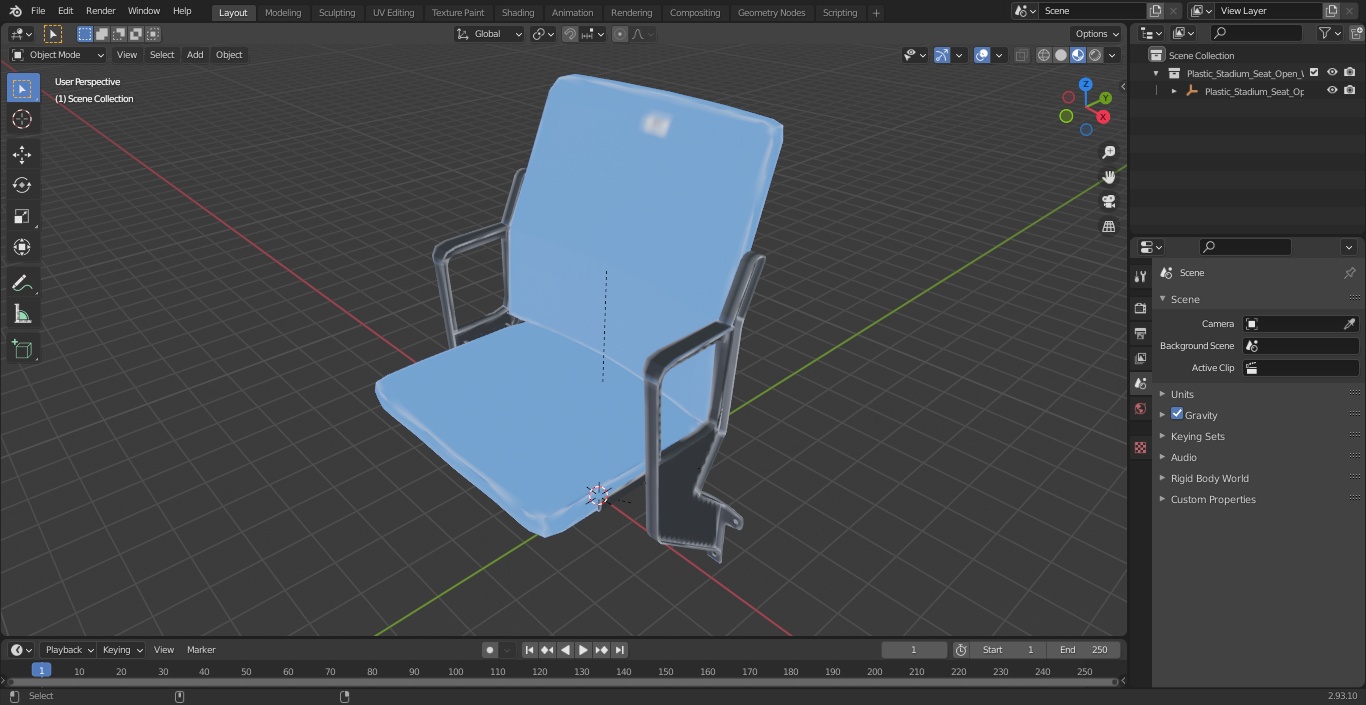Click the timeline horizontal scrollbar
1366x705 pixels.
(563, 682)
